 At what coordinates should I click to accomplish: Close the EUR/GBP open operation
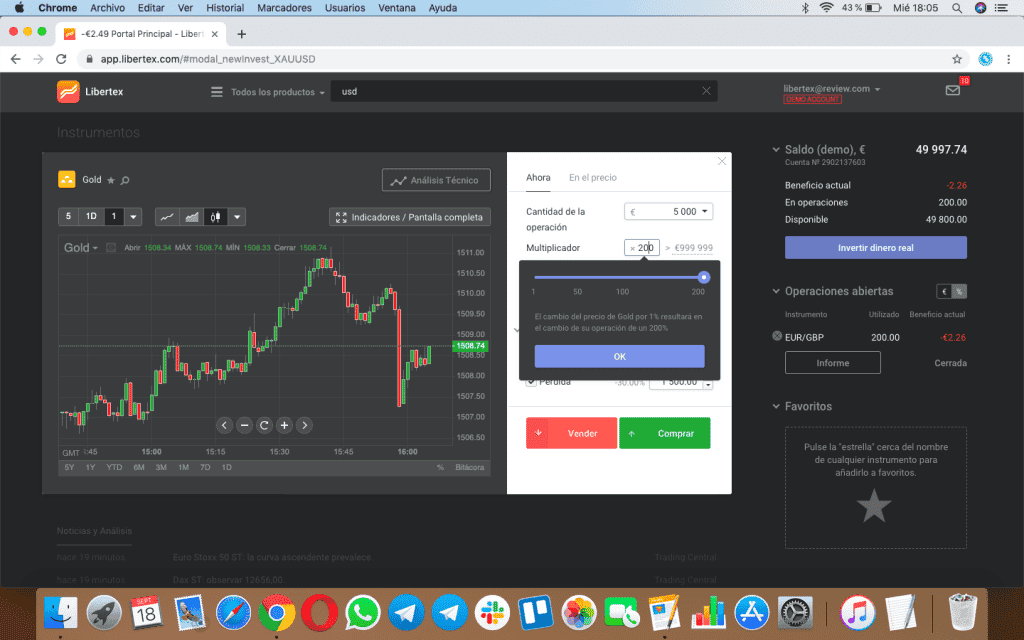(778, 336)
